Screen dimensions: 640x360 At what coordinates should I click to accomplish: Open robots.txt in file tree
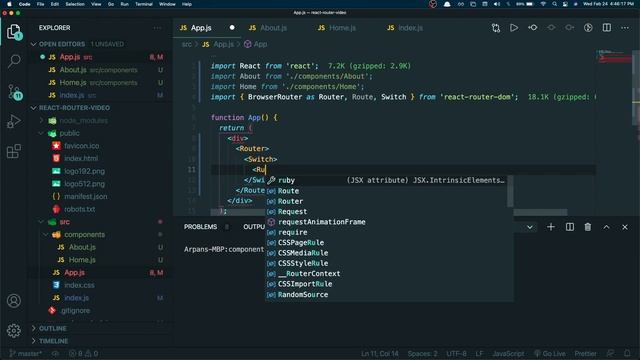point(79,209)
